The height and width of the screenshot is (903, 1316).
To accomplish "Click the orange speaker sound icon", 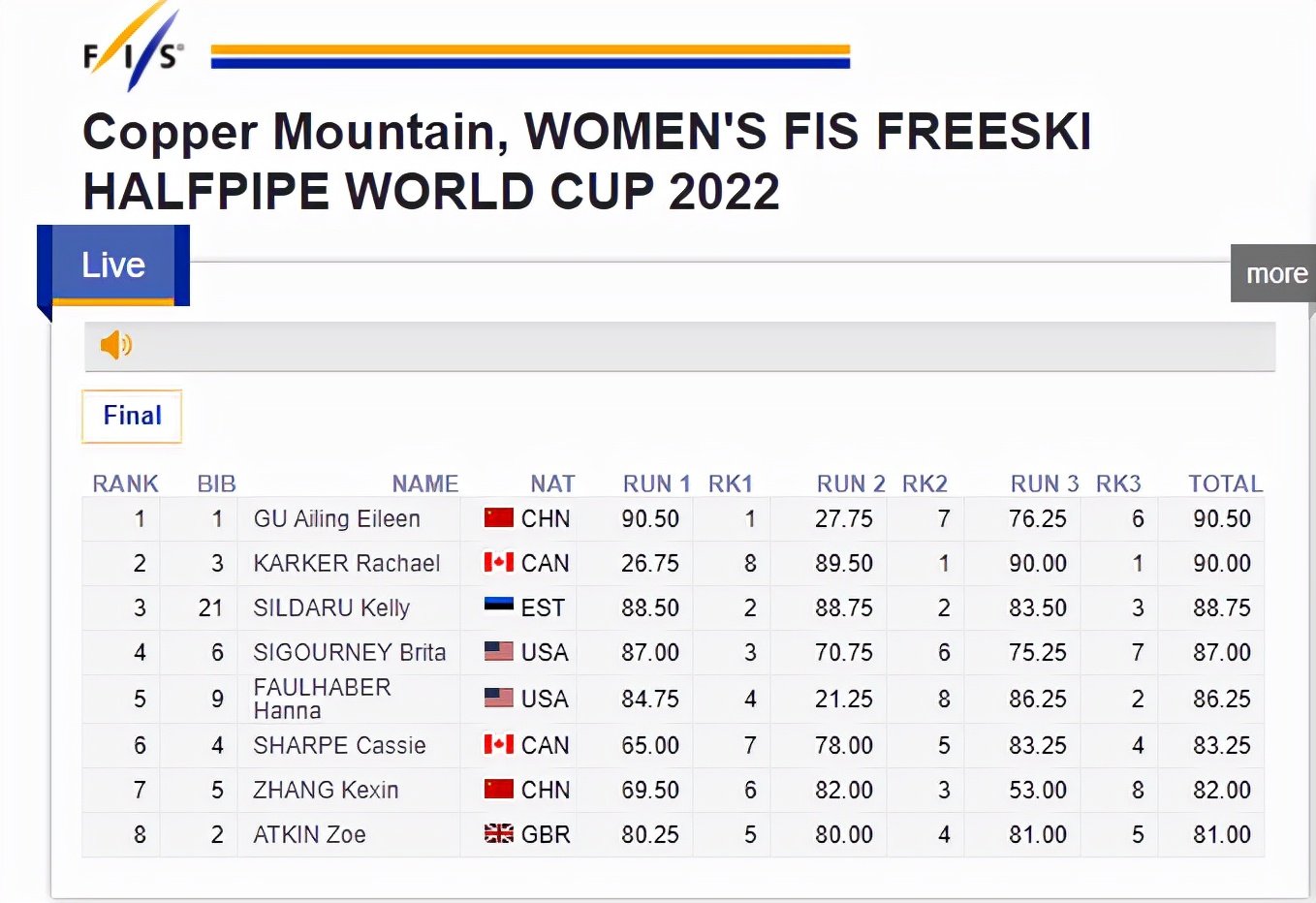I will (x=115, y=344).
